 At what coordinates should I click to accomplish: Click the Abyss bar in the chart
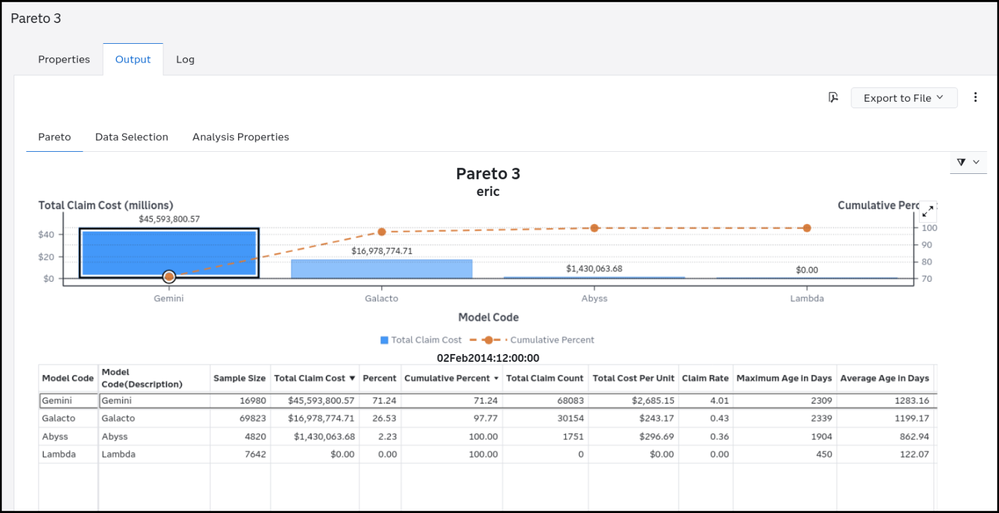(x=594, y=277)
